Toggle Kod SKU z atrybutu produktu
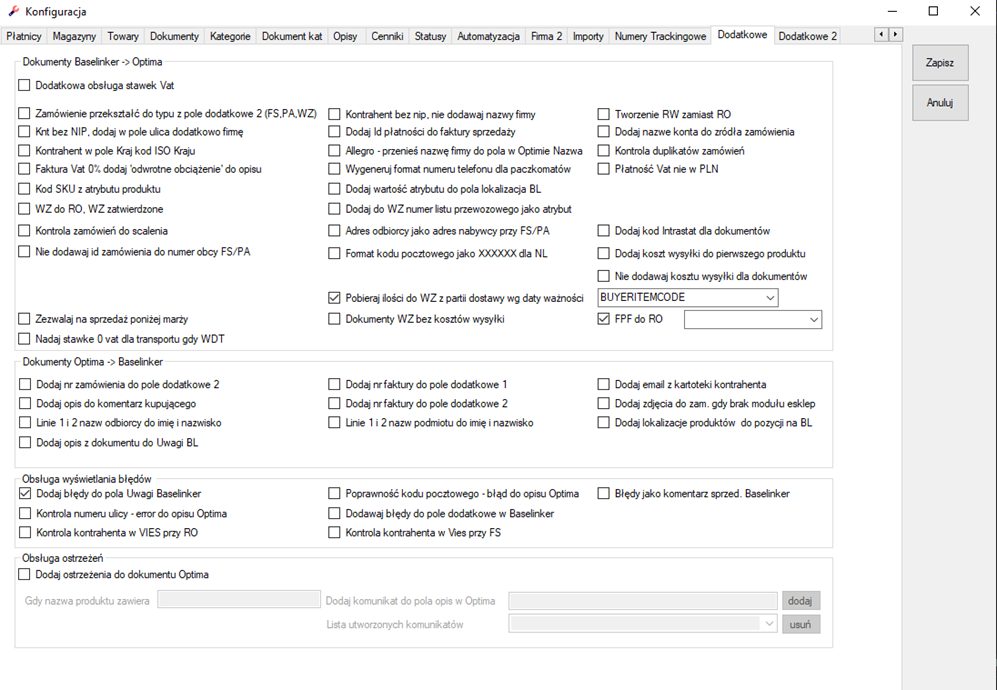 tap(24, 189)
